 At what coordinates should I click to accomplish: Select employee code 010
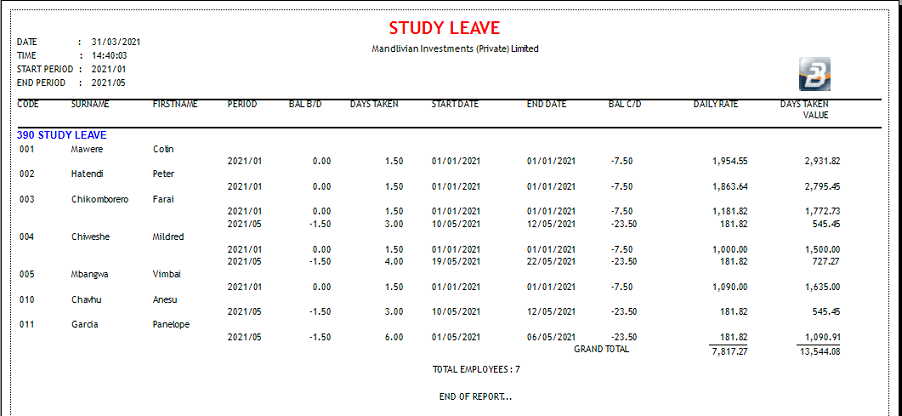click(27, 300)
